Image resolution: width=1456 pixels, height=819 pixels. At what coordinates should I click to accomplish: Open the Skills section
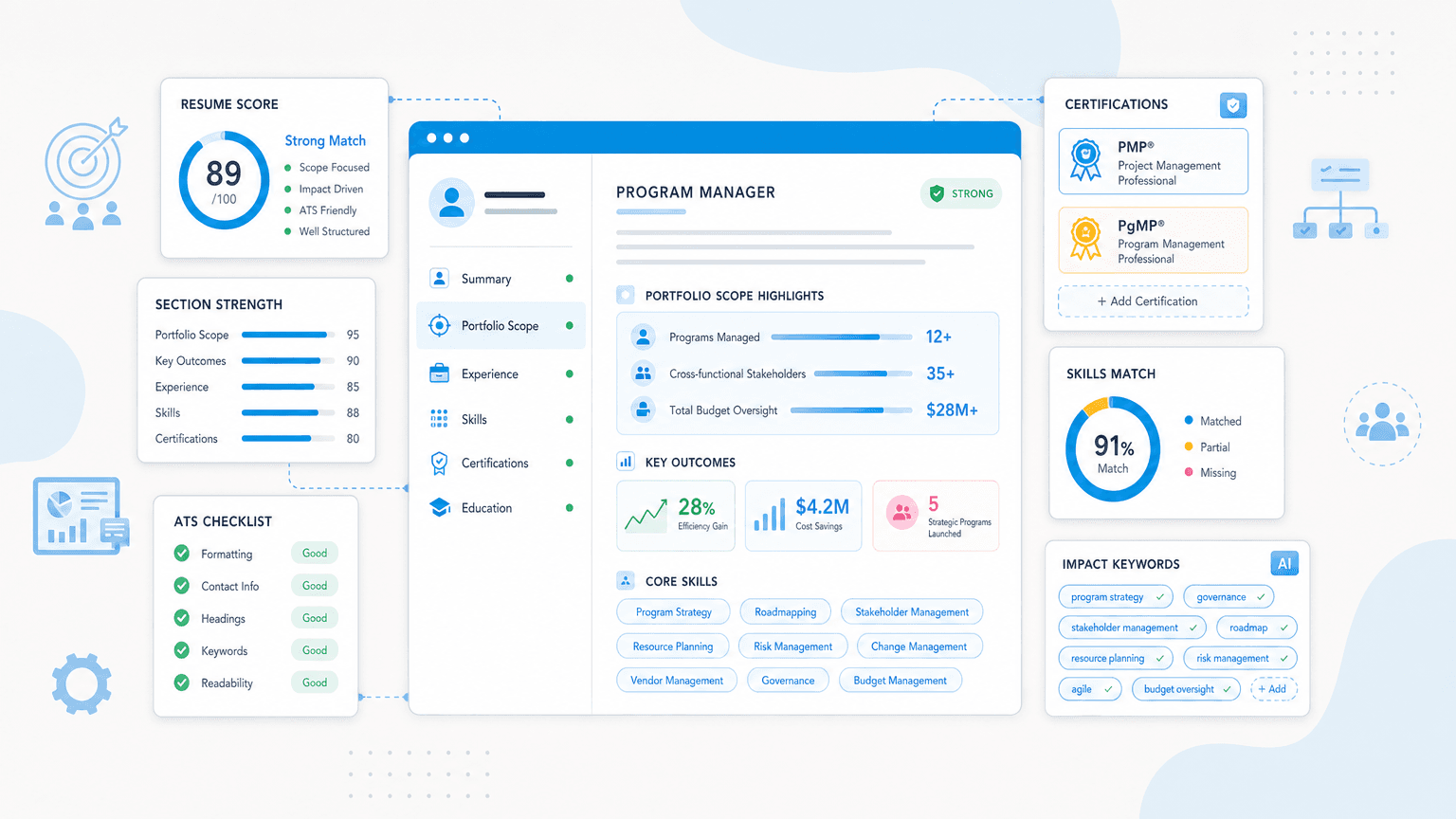pyautogui.click(x=500, y=419)
